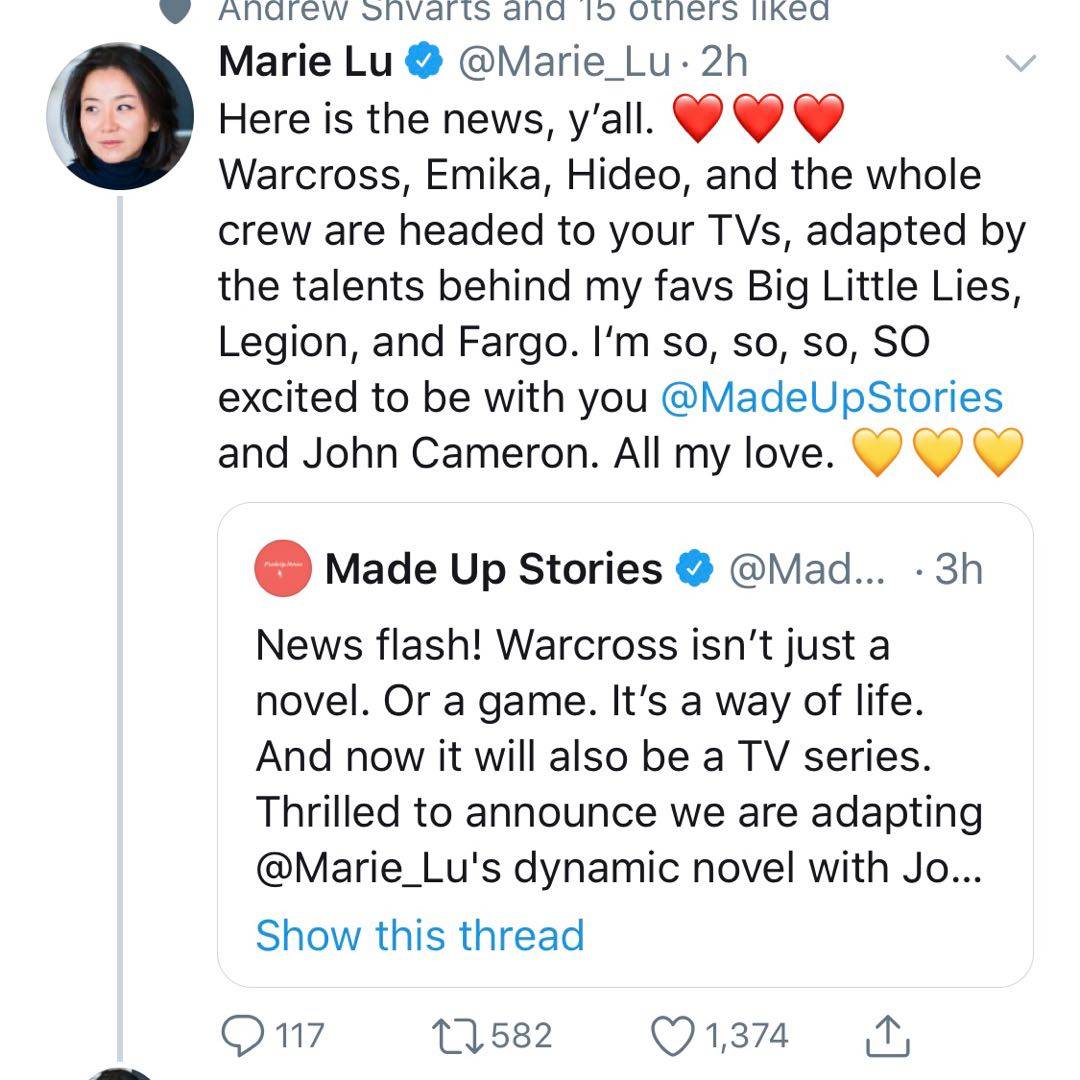This screenshot has width=1080, height=1080.
Task: View who liked via heart icon at top
Action: 176,10
